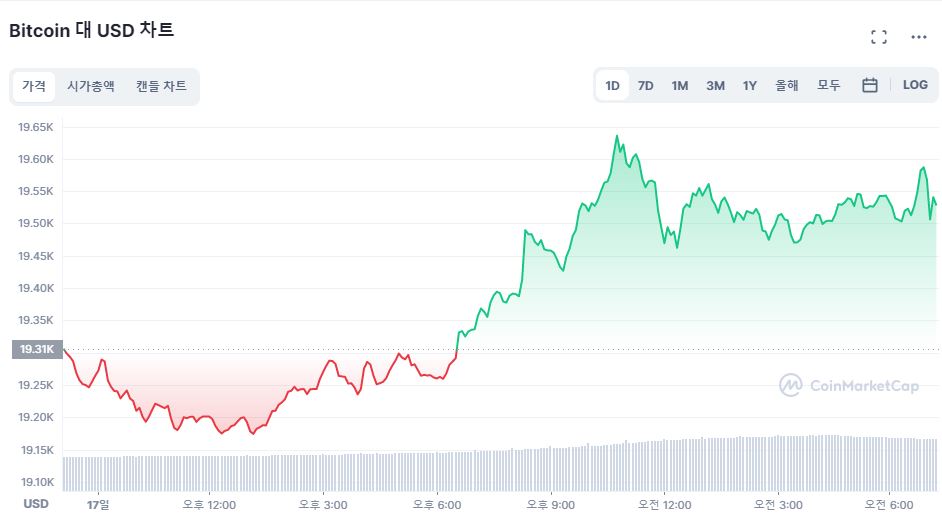Viewport: 942px width, 516px height.
Task: Choose the 1Y time range
Action: coord(750,86)
